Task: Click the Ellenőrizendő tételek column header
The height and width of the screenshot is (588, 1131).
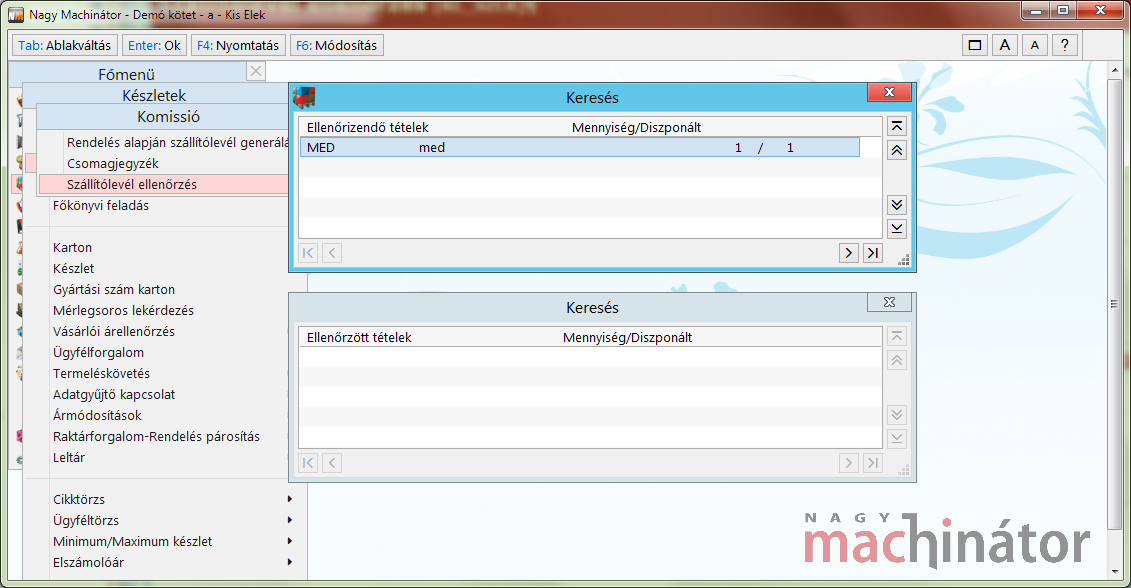Action: [367, 128]
